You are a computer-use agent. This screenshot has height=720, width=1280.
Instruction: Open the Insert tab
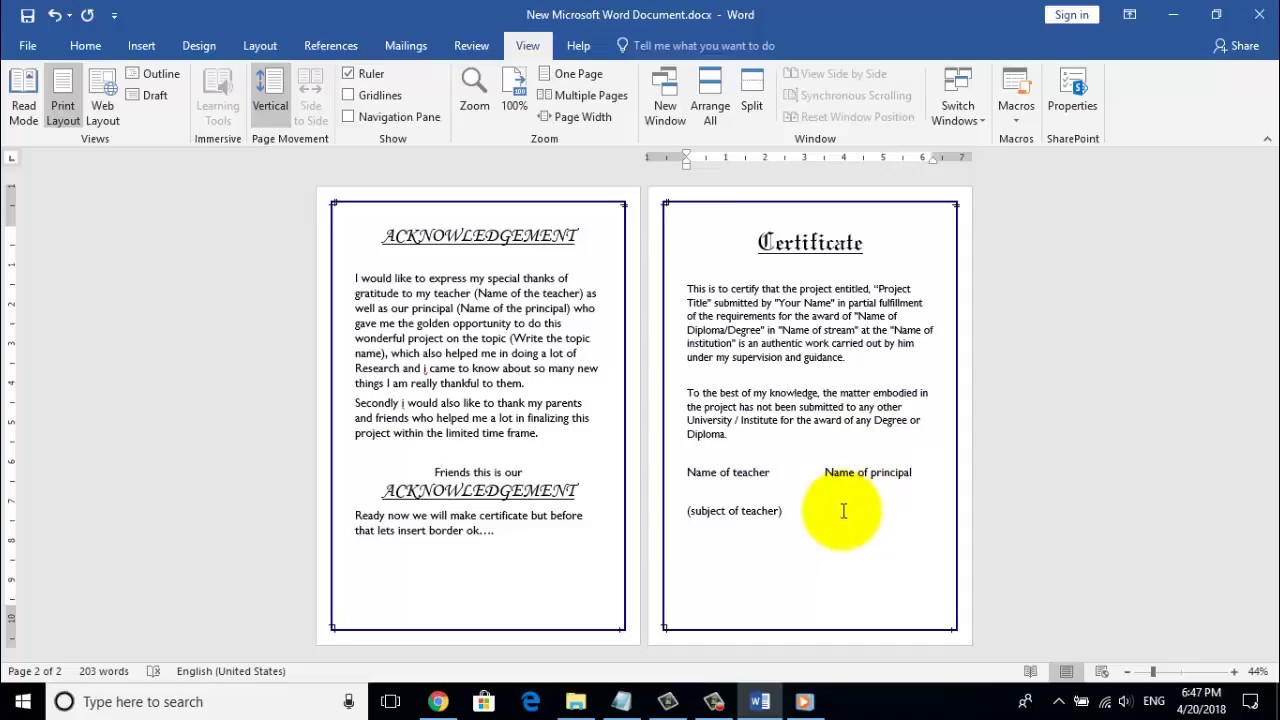coord(141,46)
